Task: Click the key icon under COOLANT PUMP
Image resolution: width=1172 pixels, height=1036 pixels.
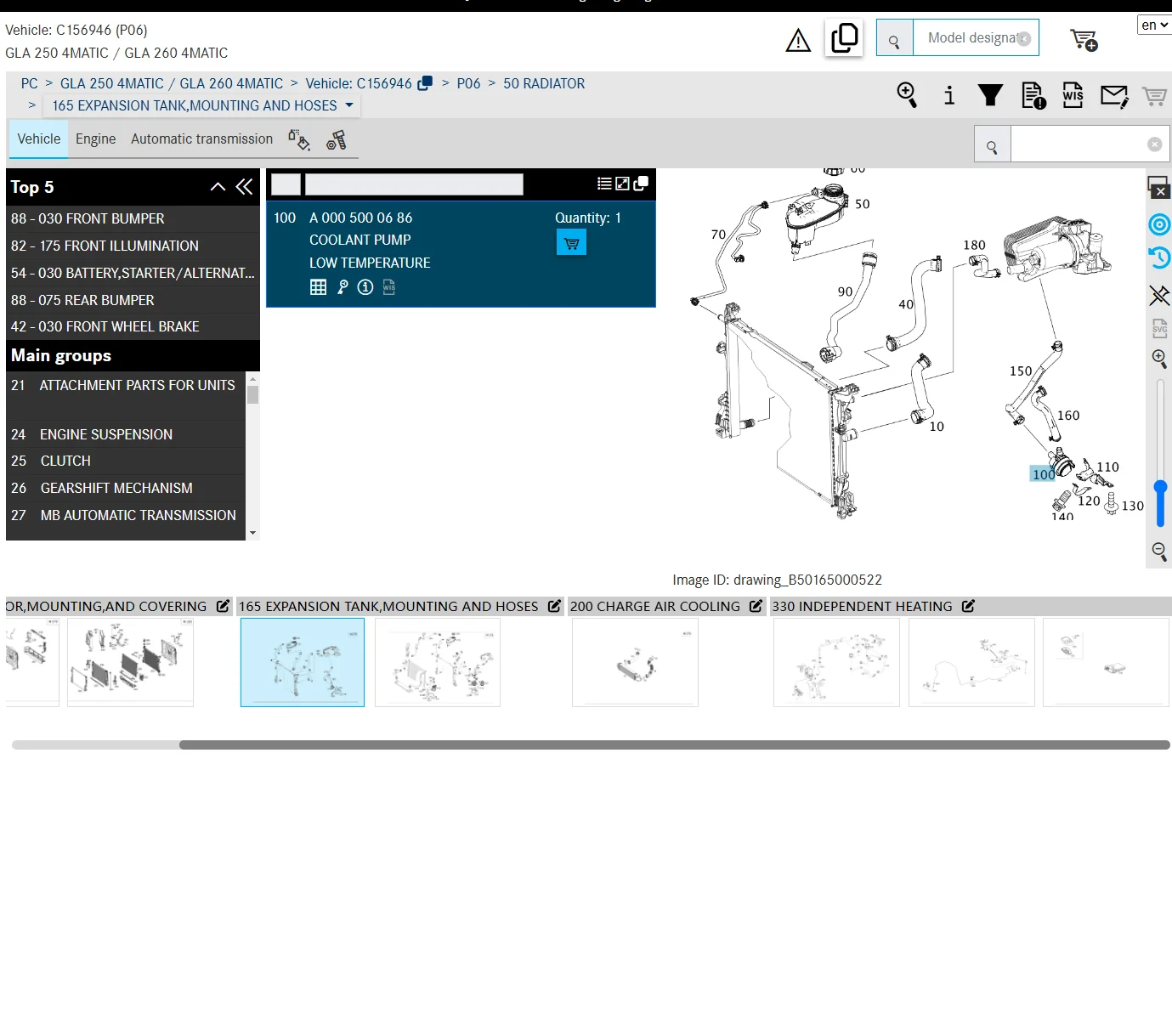Action: click(343, 287)
